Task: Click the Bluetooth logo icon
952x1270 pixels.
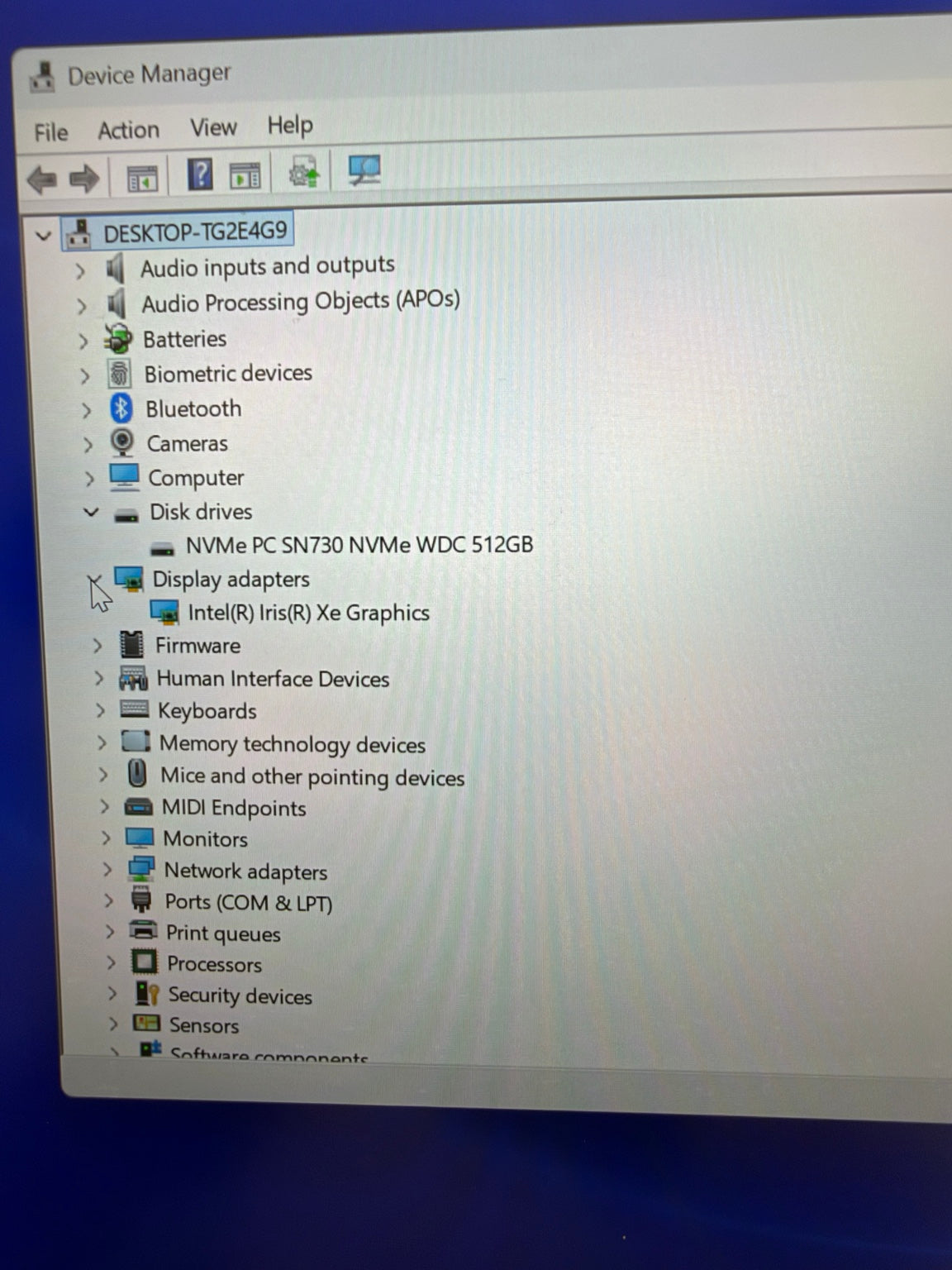Action: coord(121,408)
